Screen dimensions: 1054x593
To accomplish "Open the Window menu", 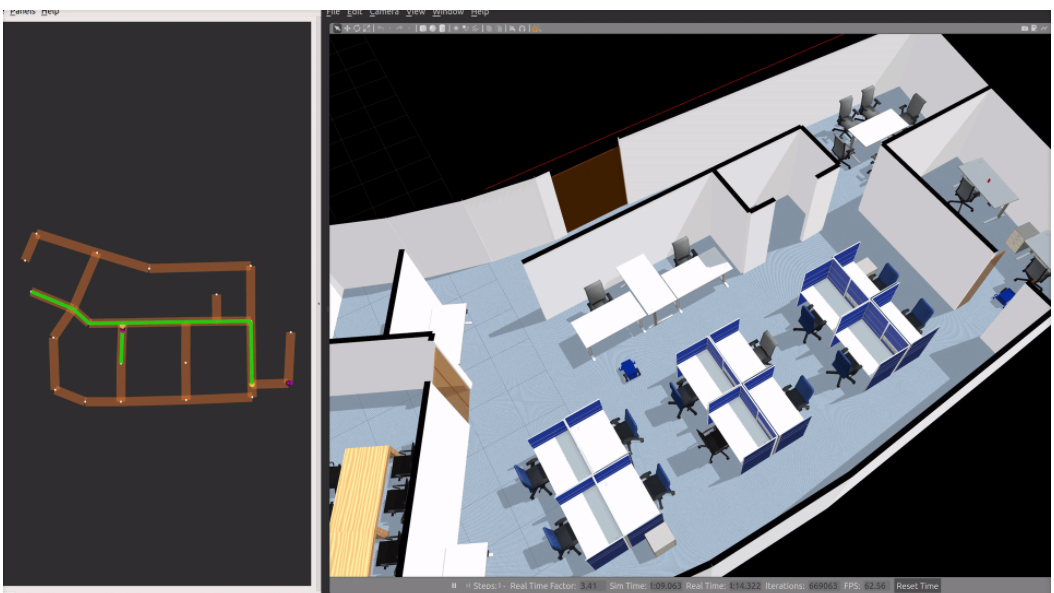I will [x=448, y=11].
